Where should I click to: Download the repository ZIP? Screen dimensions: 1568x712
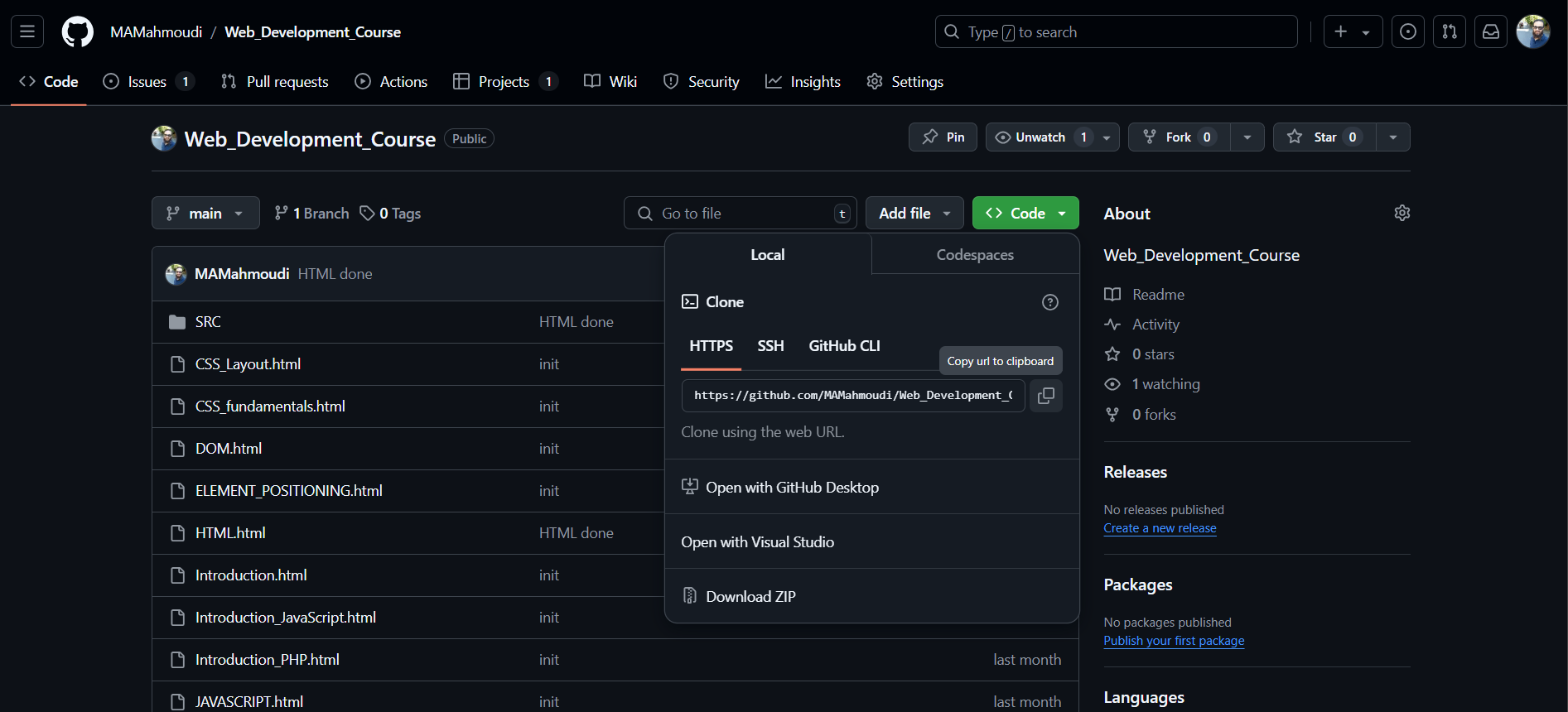tap(872, 597)
